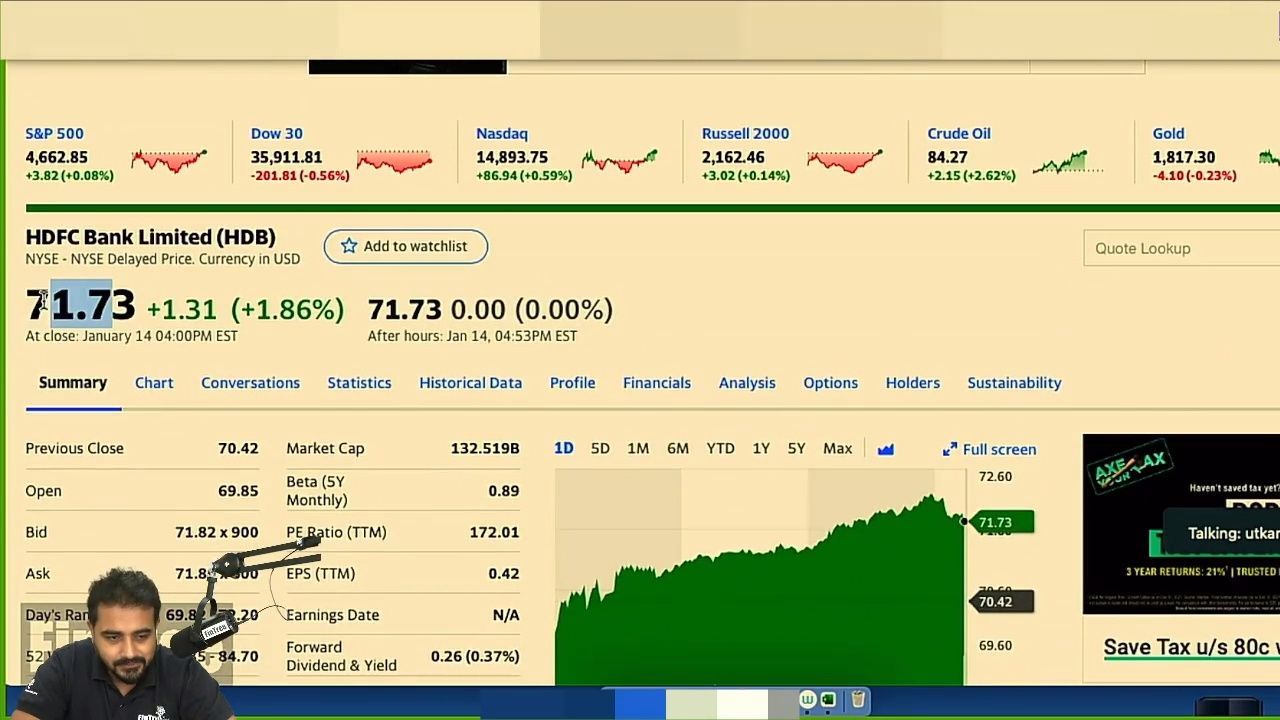Open the Profile tab
This screenshot has width=1280, height=720.
(x=572, y=383)
